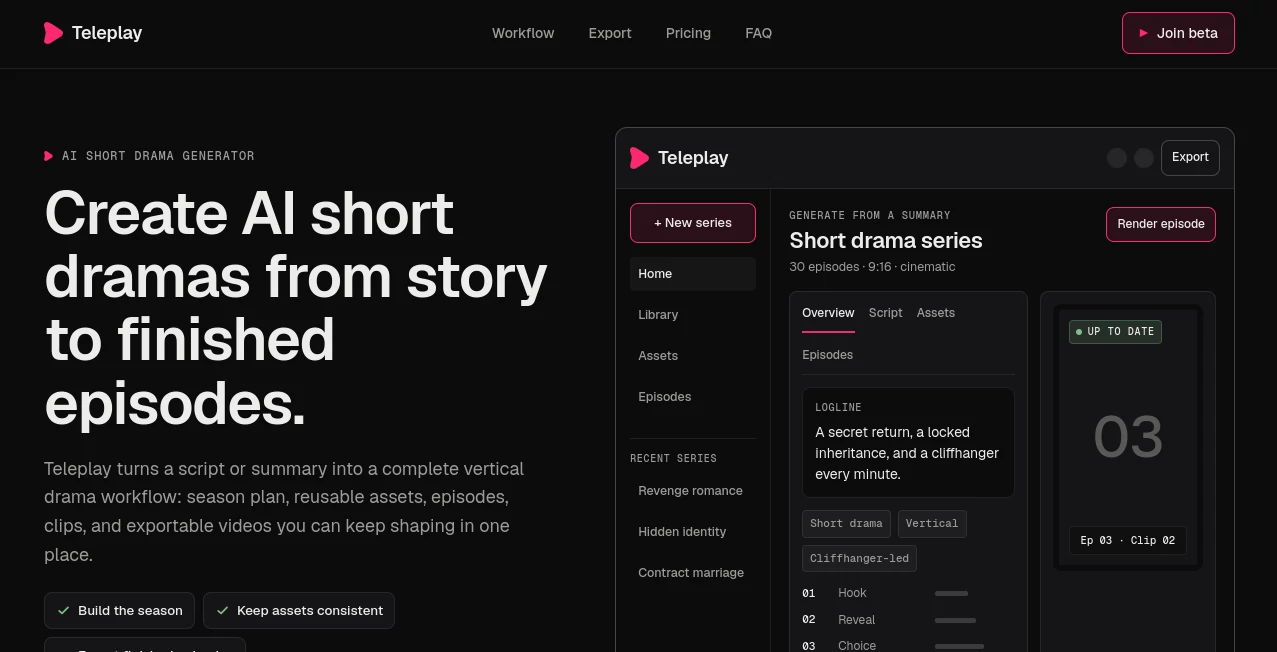
Task: Click the 01 Hook beat row
Action: 908,593
